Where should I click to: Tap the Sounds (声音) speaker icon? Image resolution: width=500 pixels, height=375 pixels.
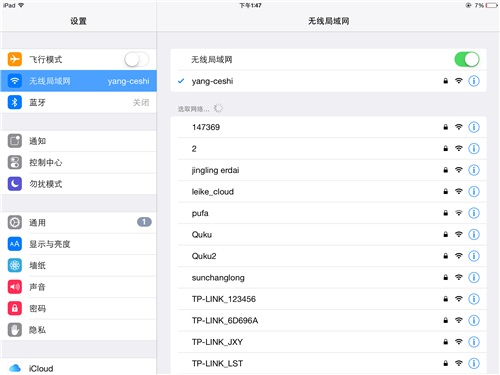pos(15,287)
